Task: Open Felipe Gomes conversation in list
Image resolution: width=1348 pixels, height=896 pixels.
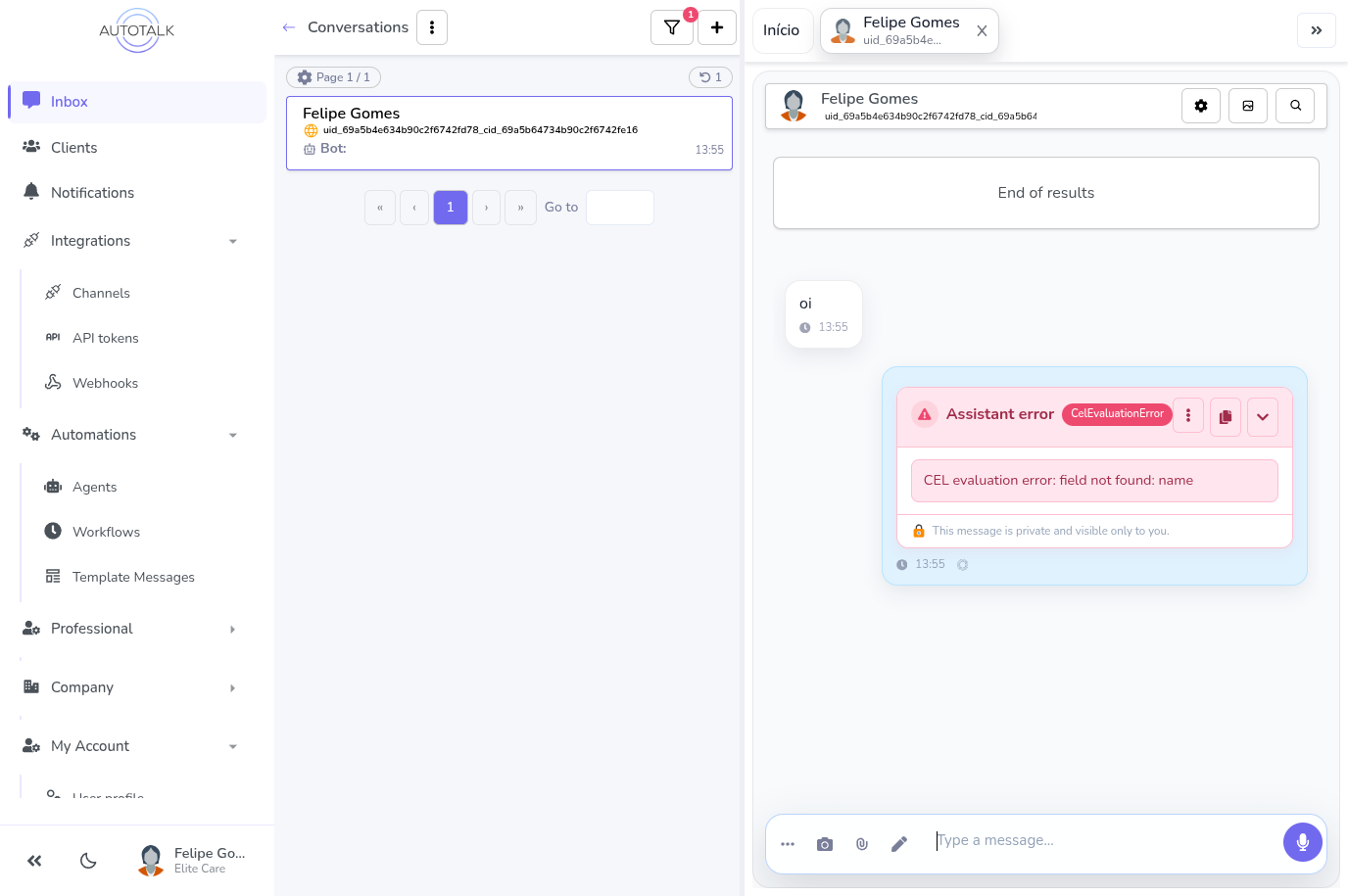Action: pyautogui.click(x=508, y=132)
